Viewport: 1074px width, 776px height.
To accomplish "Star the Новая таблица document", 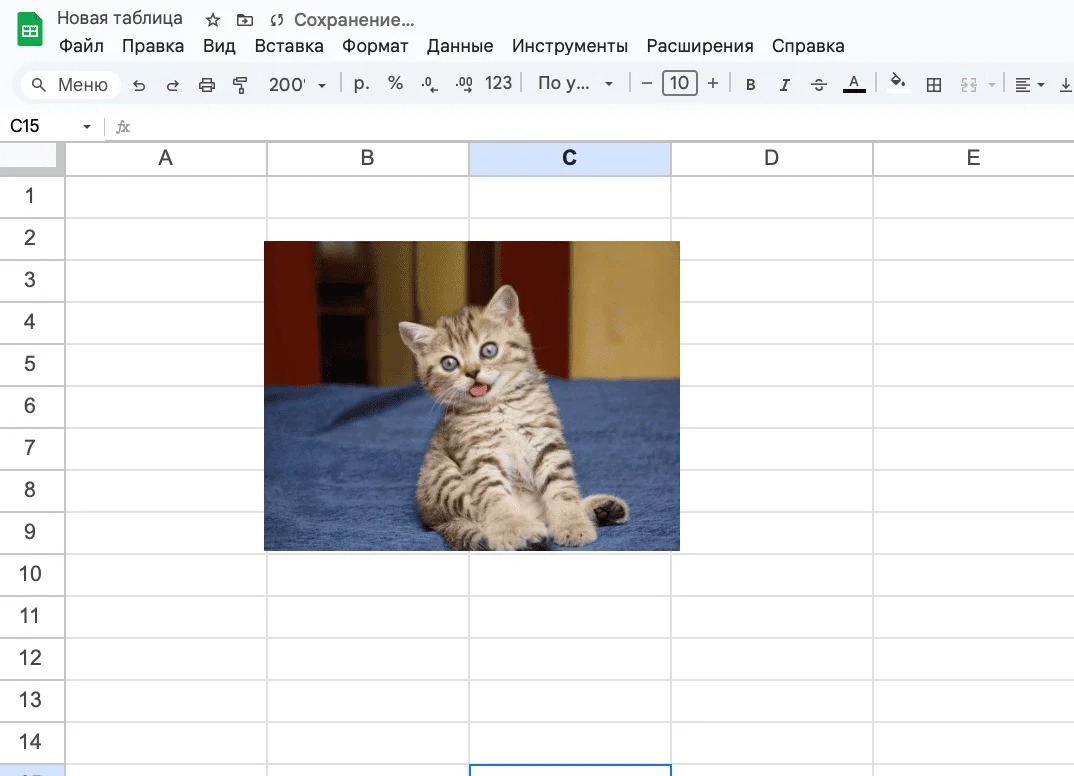I will coord(213,20).
